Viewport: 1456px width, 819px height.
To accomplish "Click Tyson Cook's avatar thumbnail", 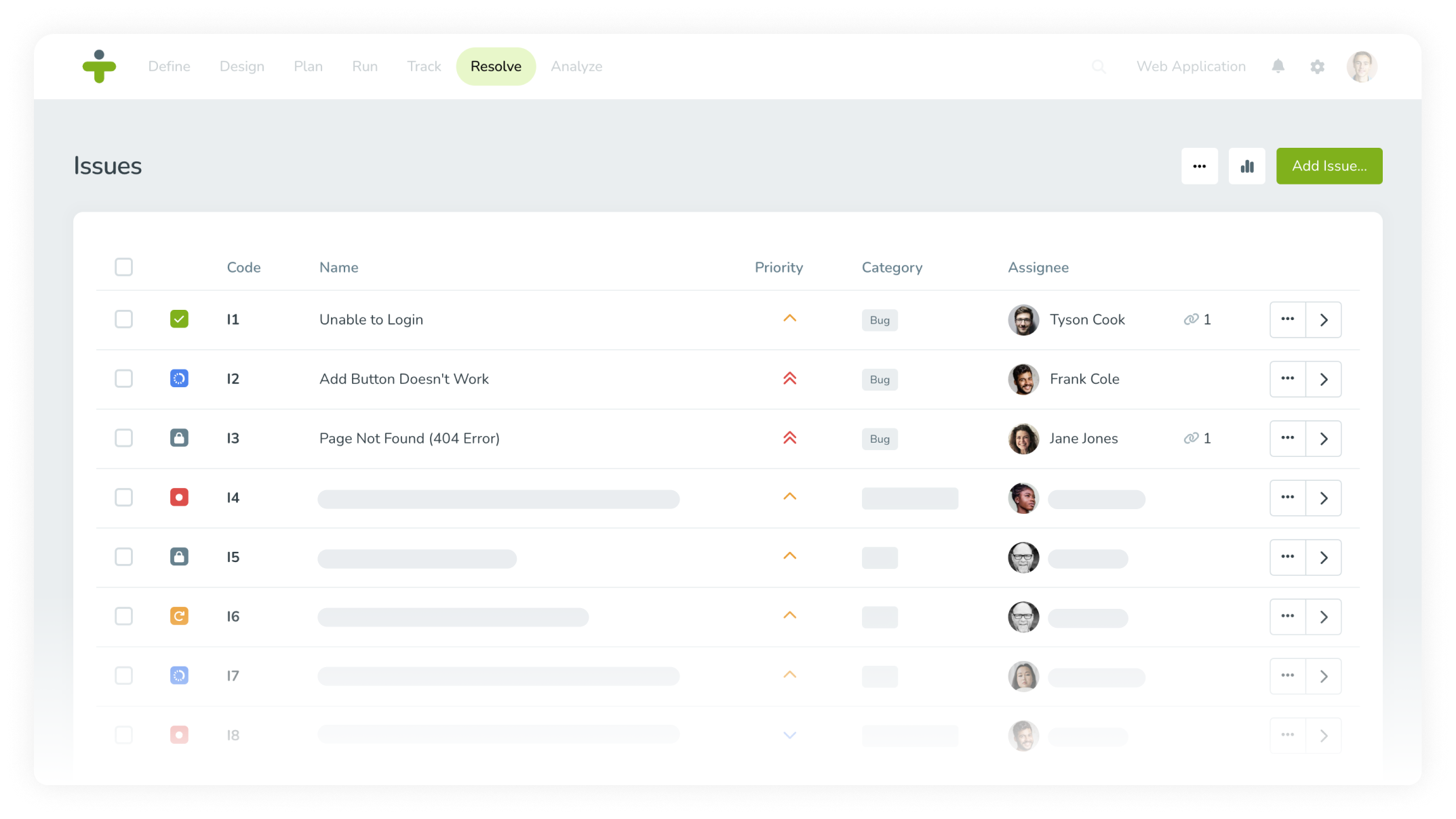I will click(x=1023, y=320).
